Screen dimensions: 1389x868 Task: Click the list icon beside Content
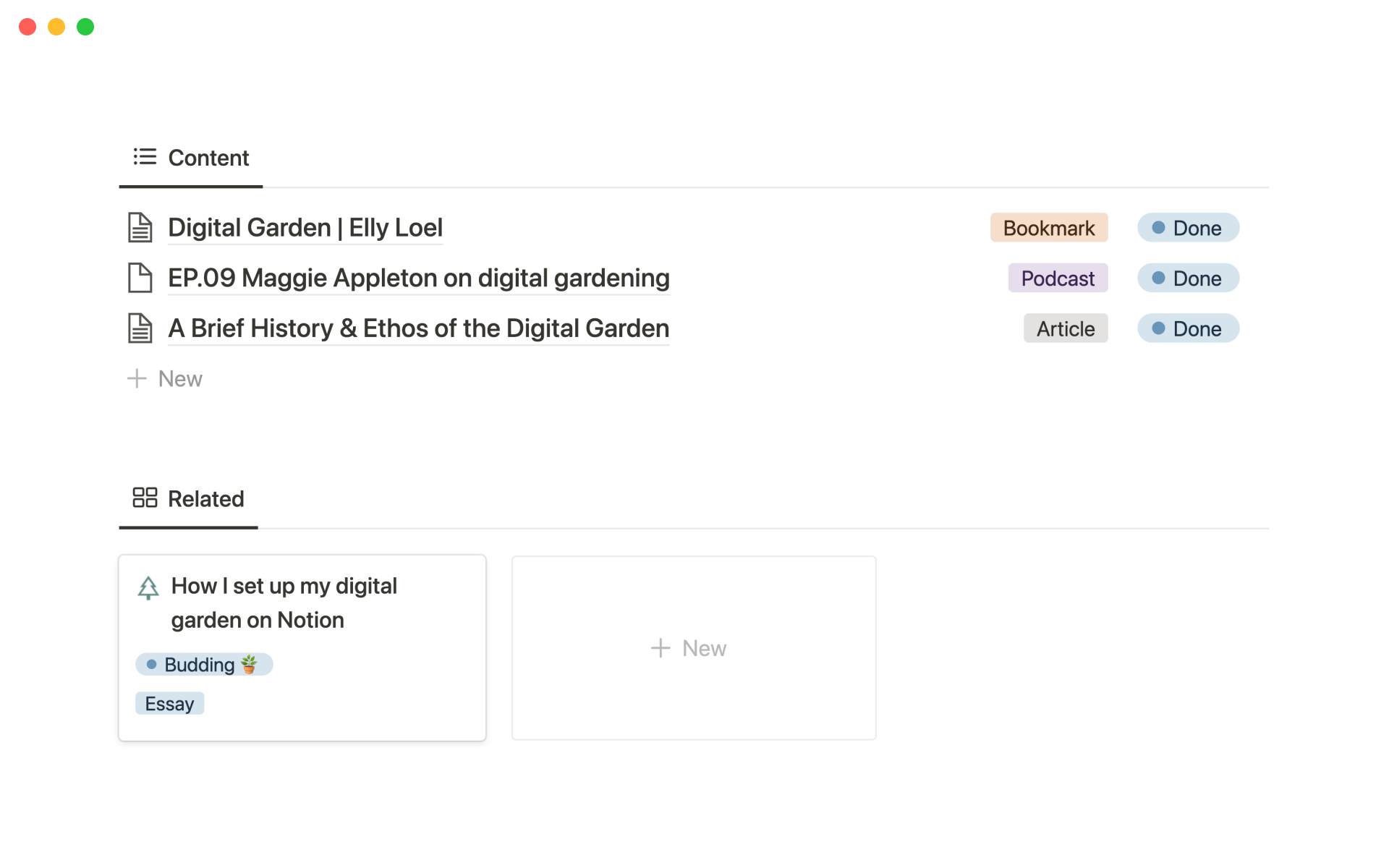[x=145, y=157]
